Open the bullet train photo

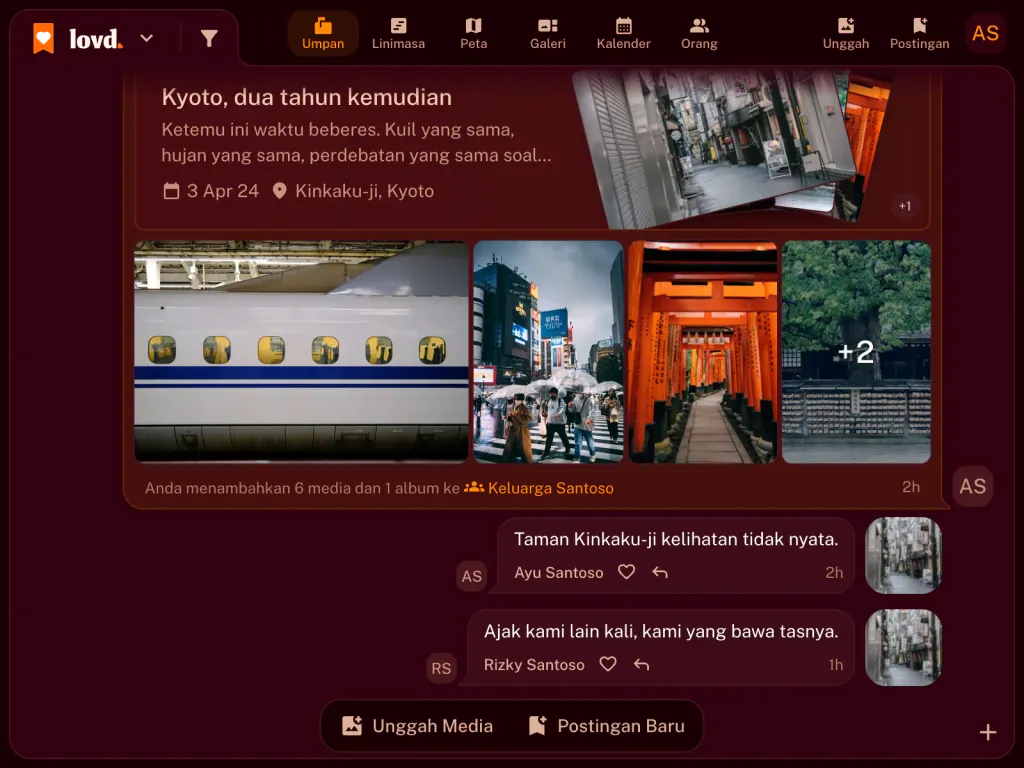point(301,352)
